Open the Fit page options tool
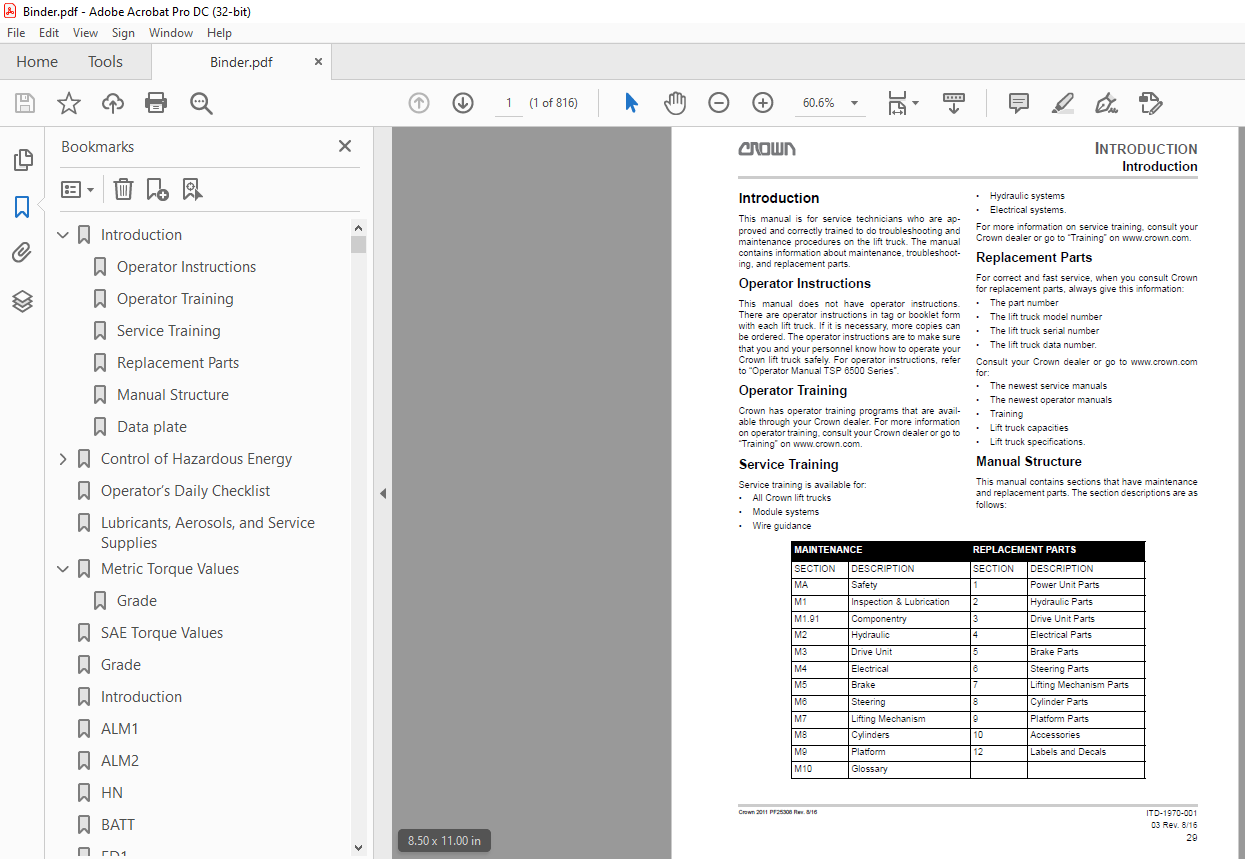 (x=902, y=103)
